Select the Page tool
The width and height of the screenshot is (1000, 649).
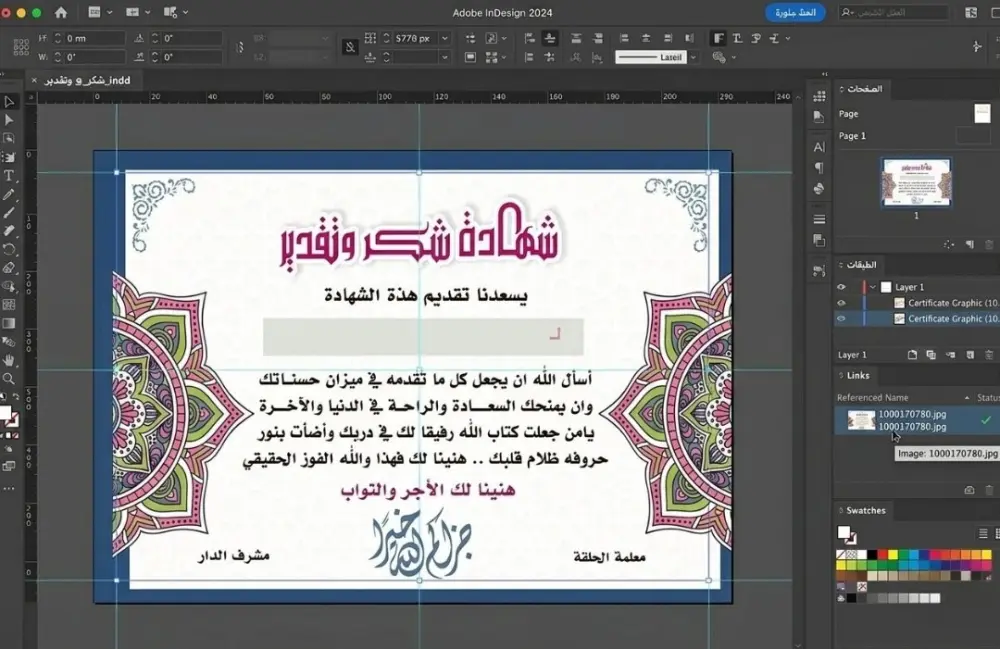click(9, 138)
